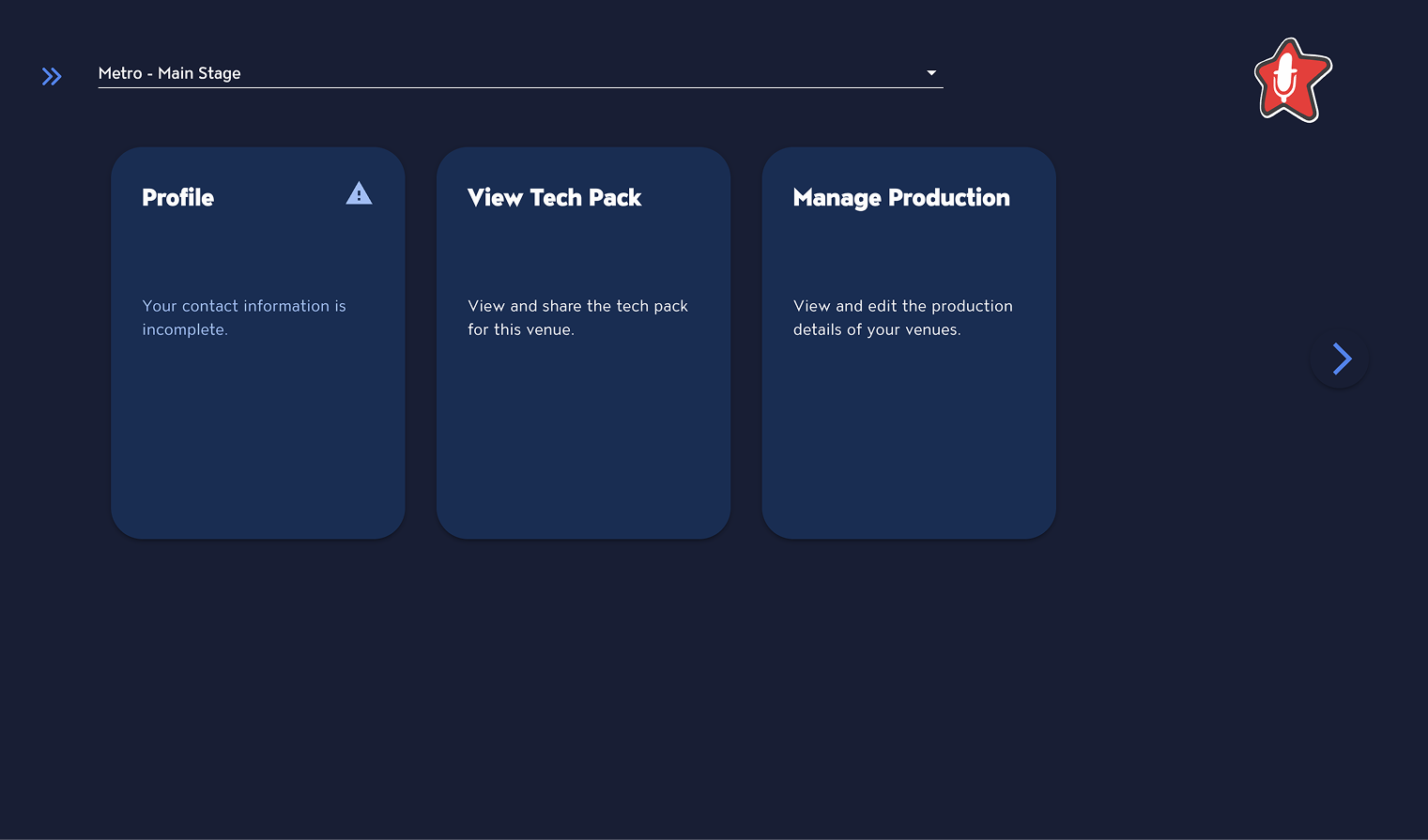
Task: Click the red star microphone logo
Action: (x=1293, y=80)
